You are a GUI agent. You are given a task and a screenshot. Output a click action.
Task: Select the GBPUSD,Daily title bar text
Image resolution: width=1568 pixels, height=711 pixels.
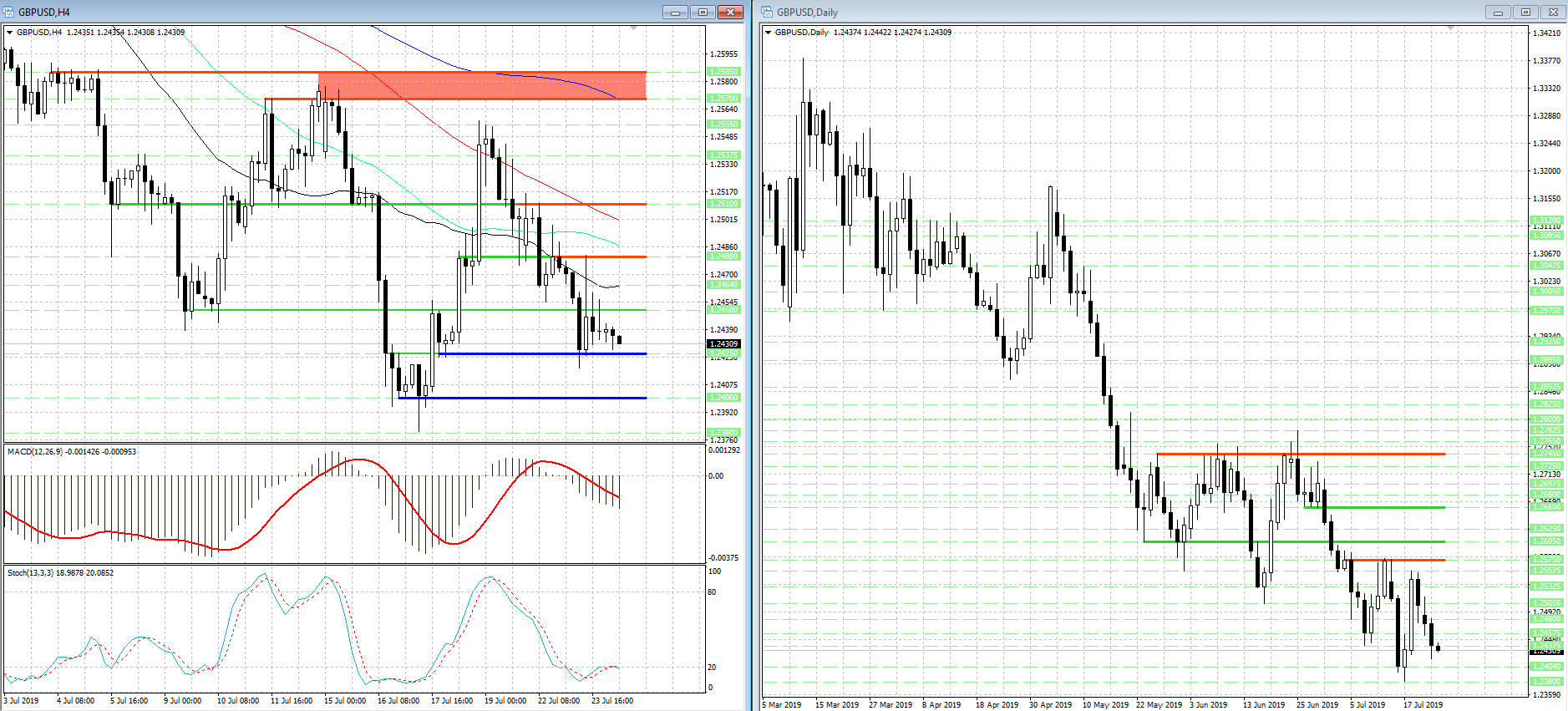pyautogui.click(x=807, y=13)
